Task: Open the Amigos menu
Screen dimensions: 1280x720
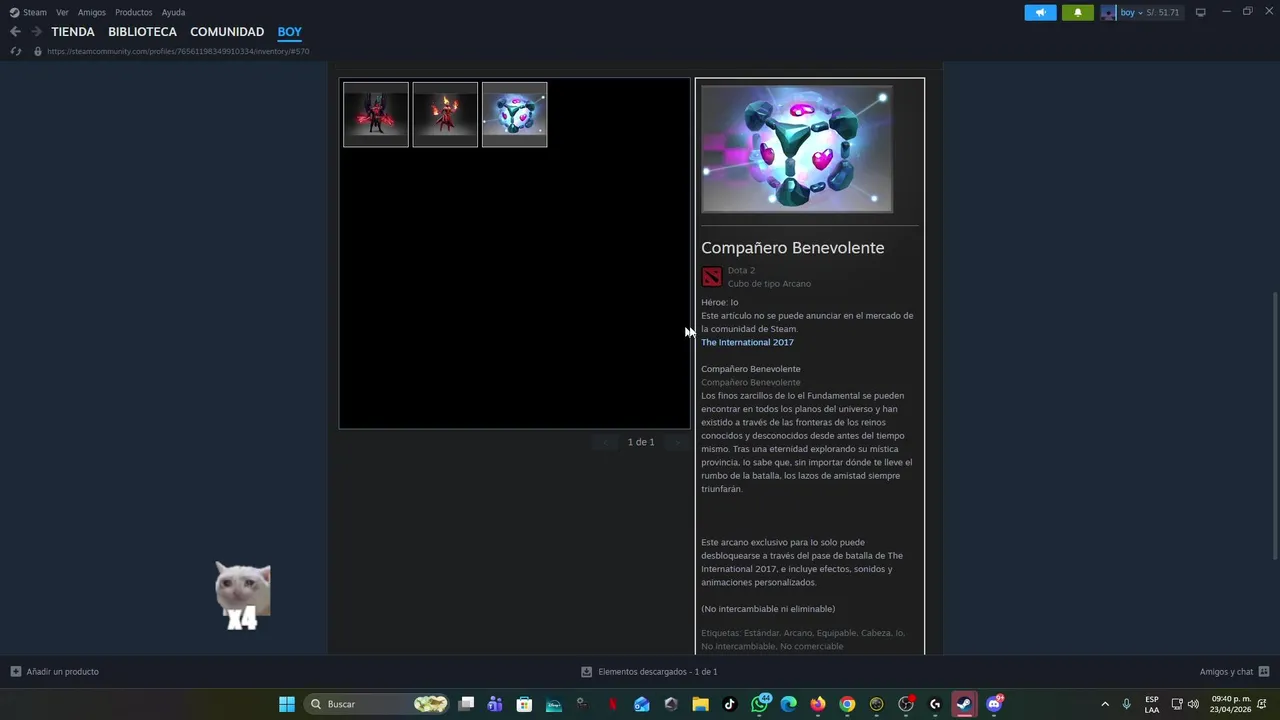Action: (91, 12)
